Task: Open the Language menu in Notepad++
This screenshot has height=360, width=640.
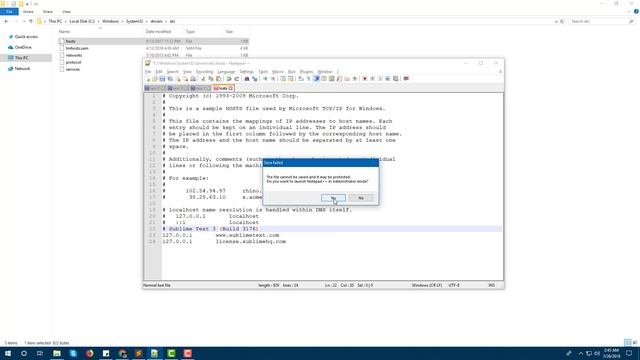Action: (x=226, y=72)
